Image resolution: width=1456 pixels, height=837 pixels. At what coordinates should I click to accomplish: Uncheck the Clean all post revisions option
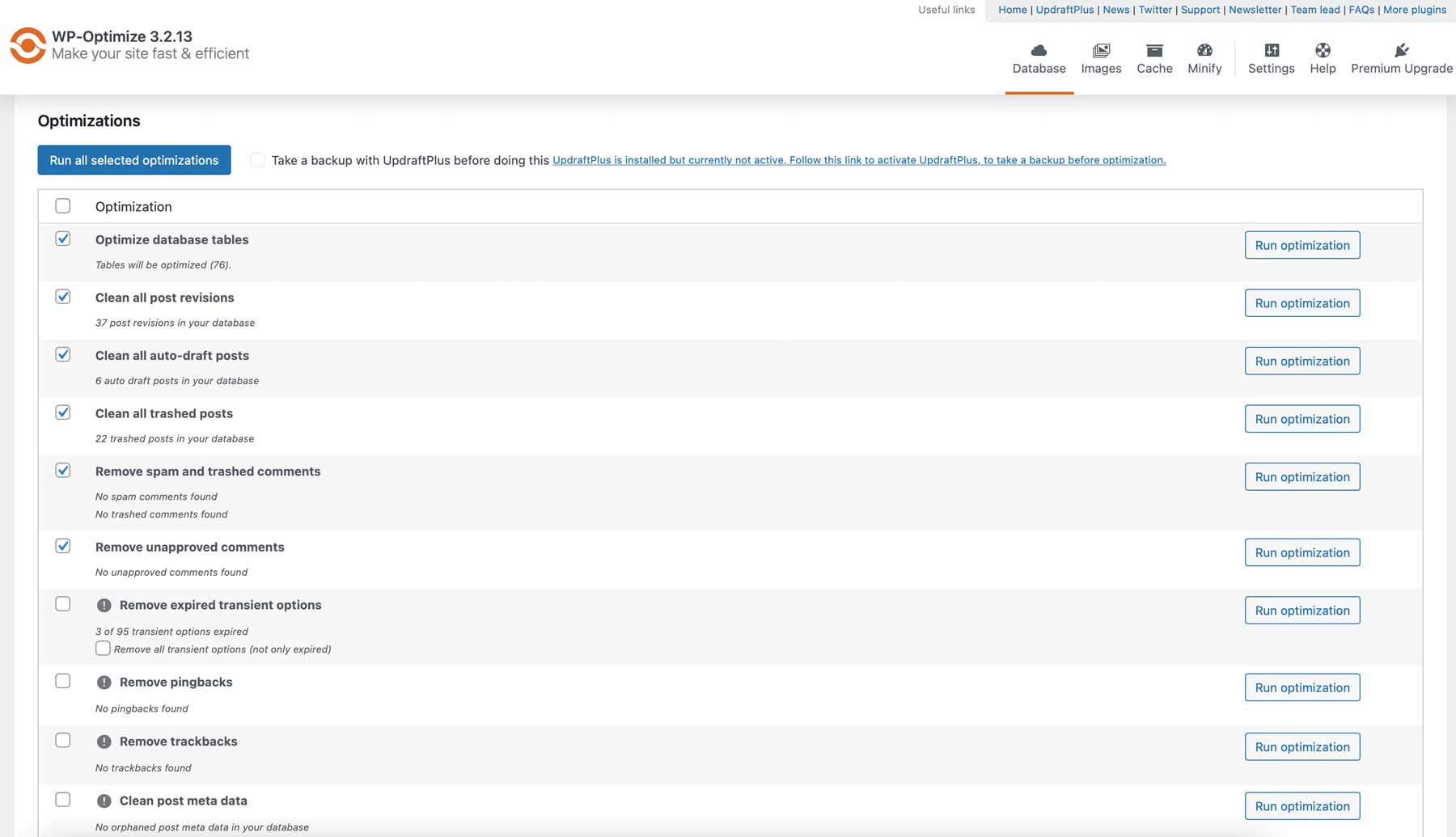coord(63,297)
